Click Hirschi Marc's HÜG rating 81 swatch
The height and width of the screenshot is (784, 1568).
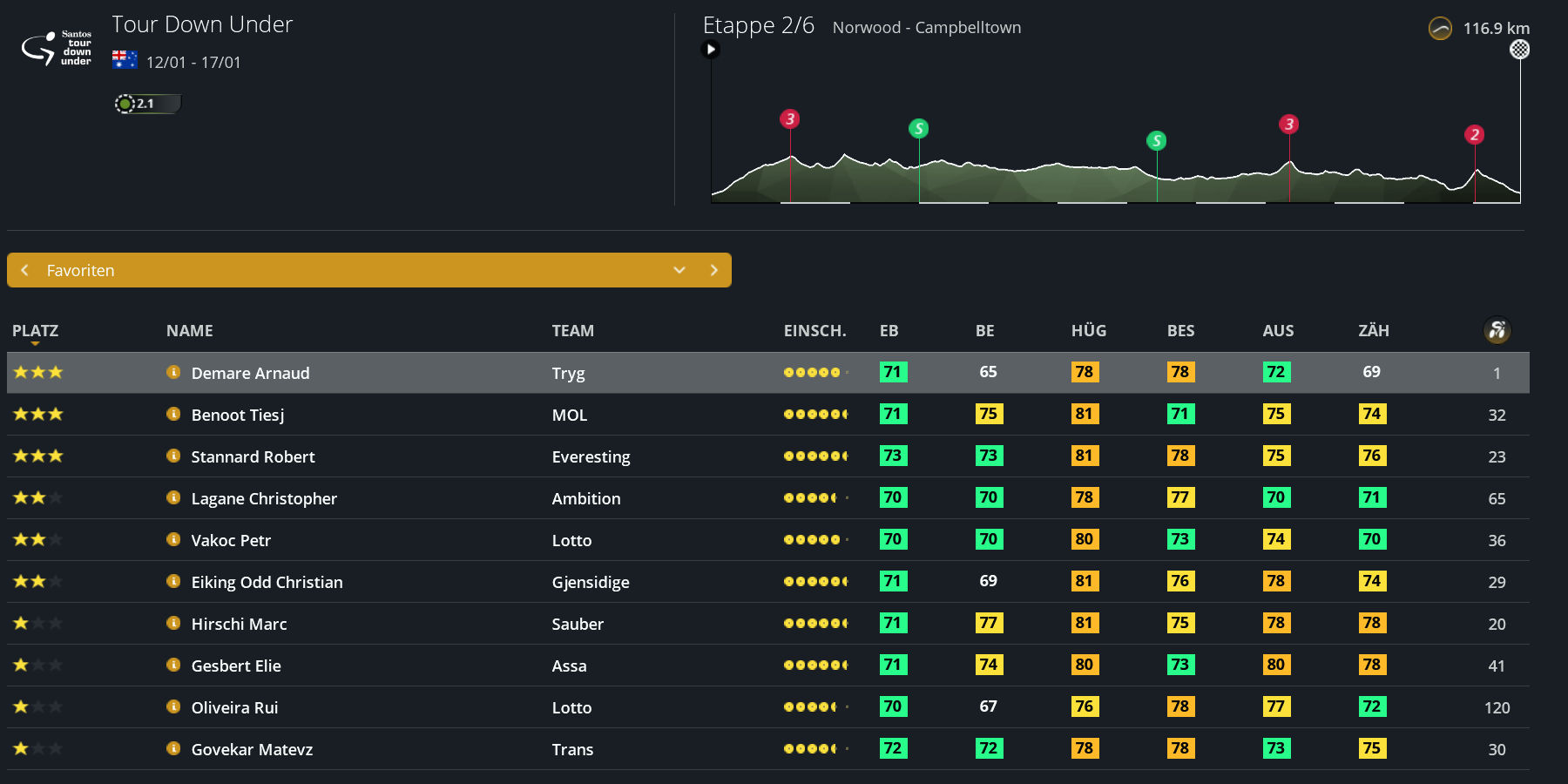point(1084,623)
